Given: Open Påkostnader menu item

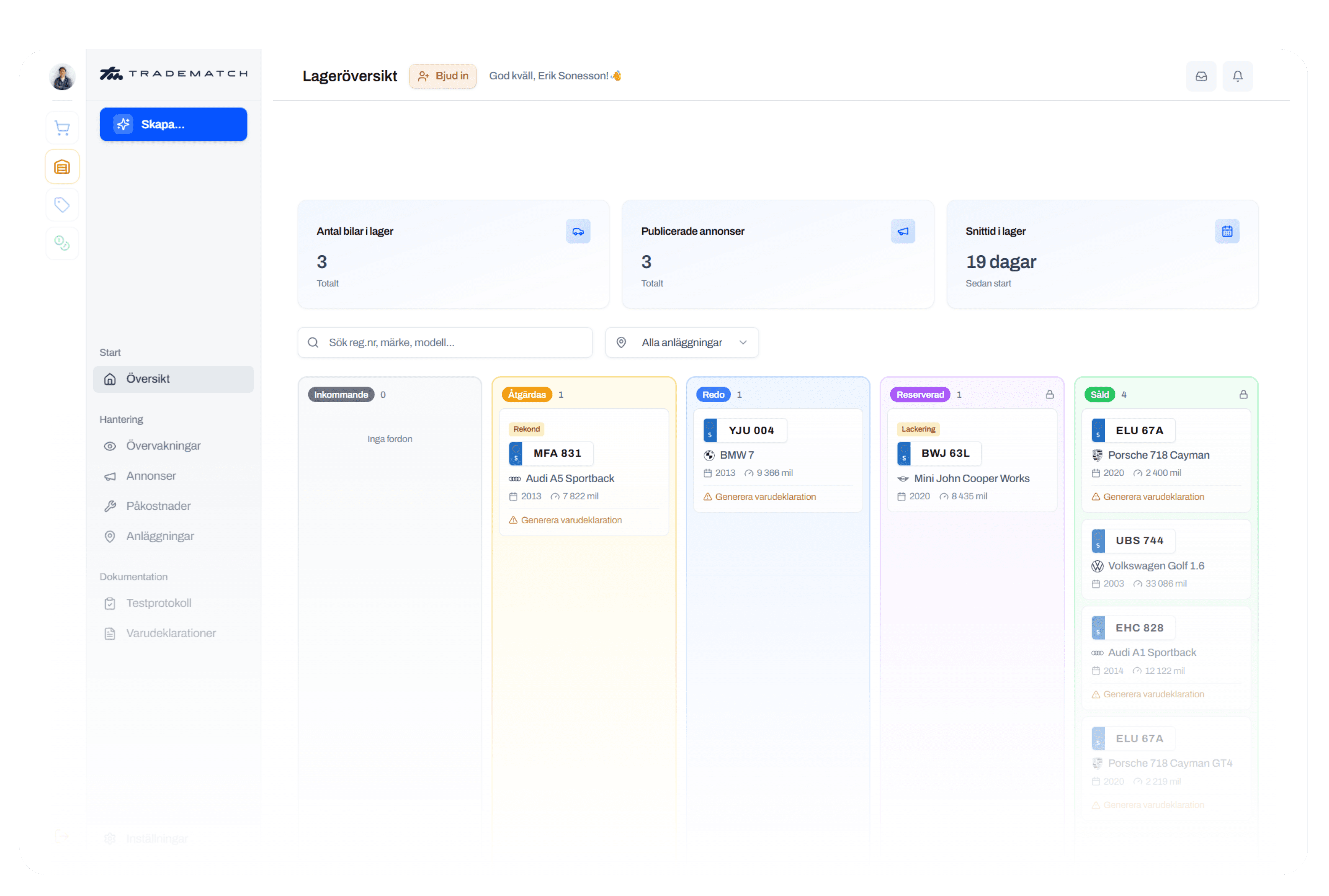Looking at the screenshot, I should coord(158,506).
